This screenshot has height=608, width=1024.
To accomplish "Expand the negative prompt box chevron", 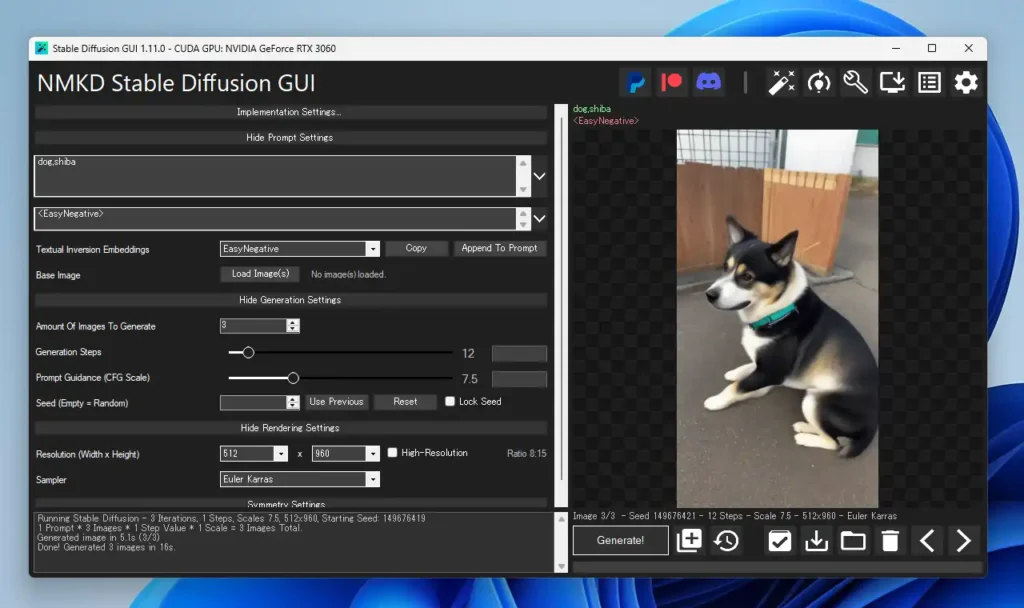I will coord(539,218).
